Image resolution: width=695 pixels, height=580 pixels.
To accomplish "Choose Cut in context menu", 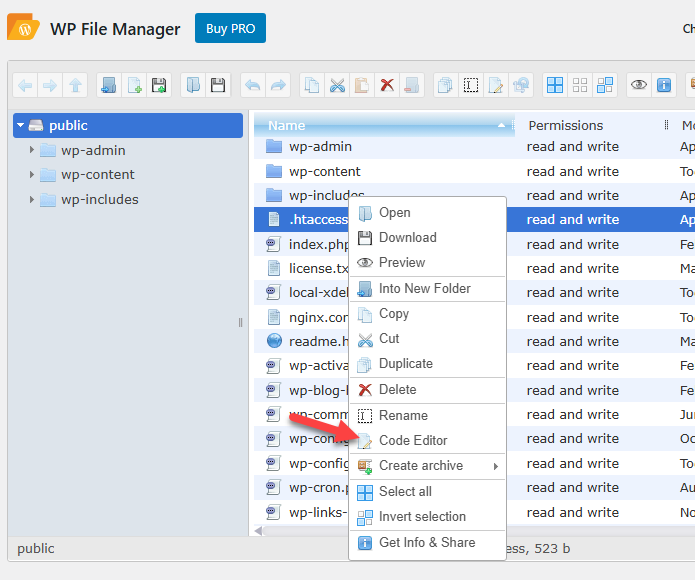I will pos(428,339).
